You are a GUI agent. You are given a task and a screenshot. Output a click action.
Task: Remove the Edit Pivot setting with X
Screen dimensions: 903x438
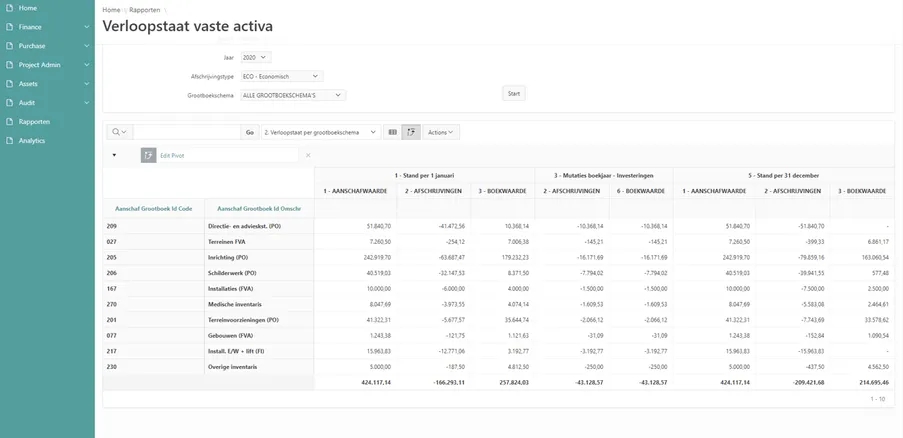click(x=308, y=155)
